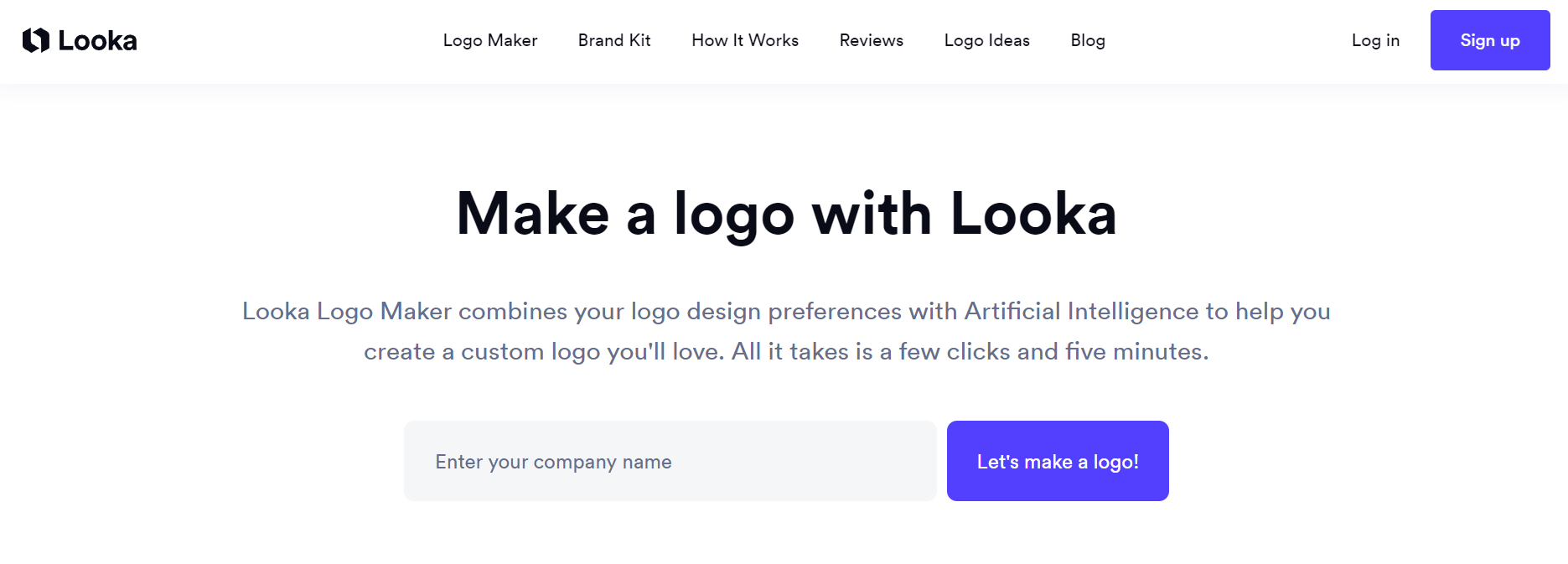The width and height of the screenshot is (1568, 564).
Task: Click Log in near the Sign up button
Action: click(1374, 40)
